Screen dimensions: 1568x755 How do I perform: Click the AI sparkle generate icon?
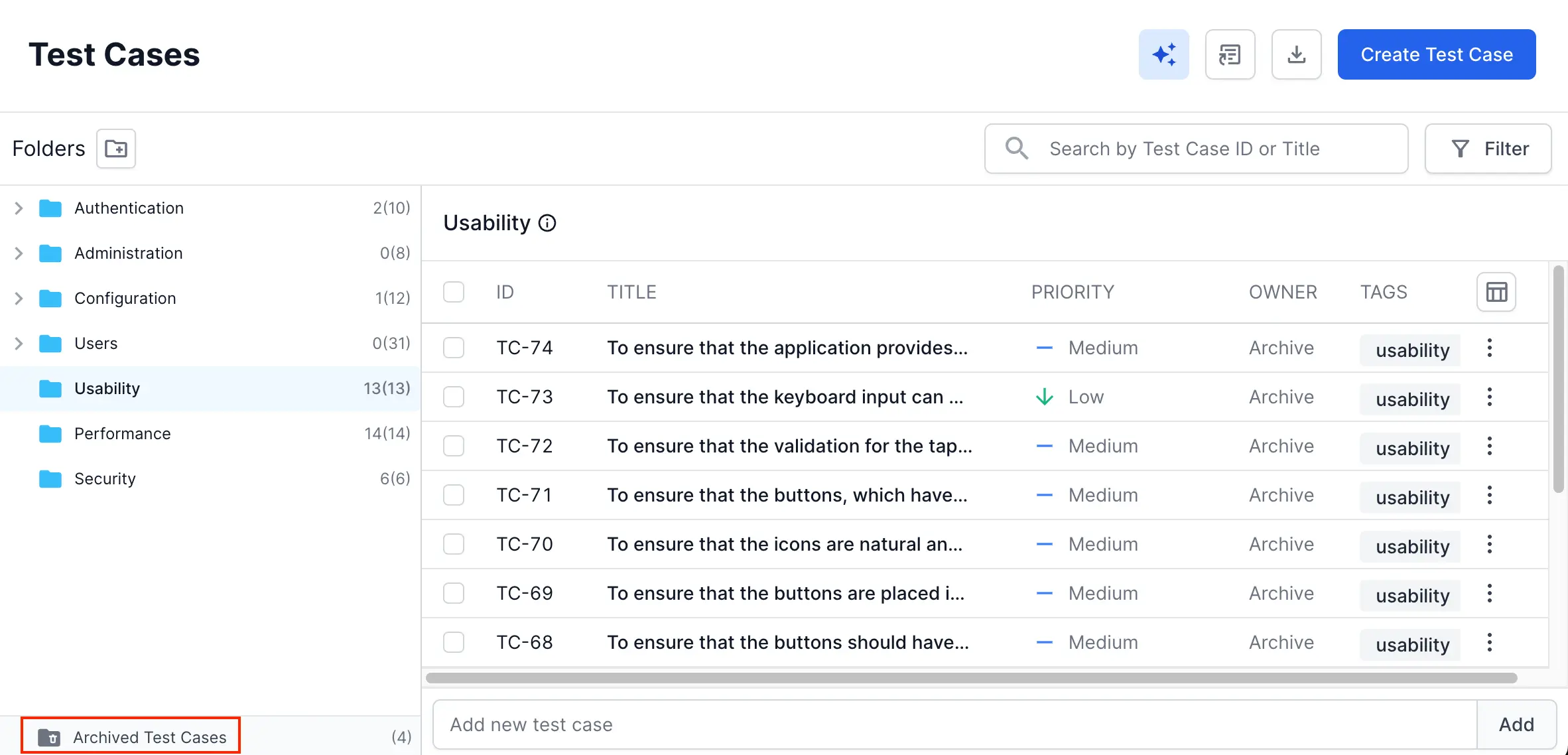pyautogui.click(x=1163, y=54)
